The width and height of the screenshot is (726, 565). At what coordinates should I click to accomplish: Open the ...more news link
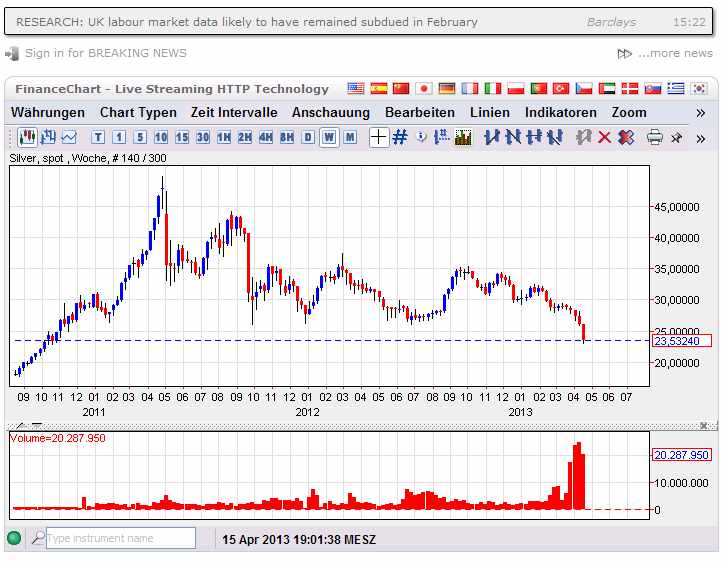[675, 53]
